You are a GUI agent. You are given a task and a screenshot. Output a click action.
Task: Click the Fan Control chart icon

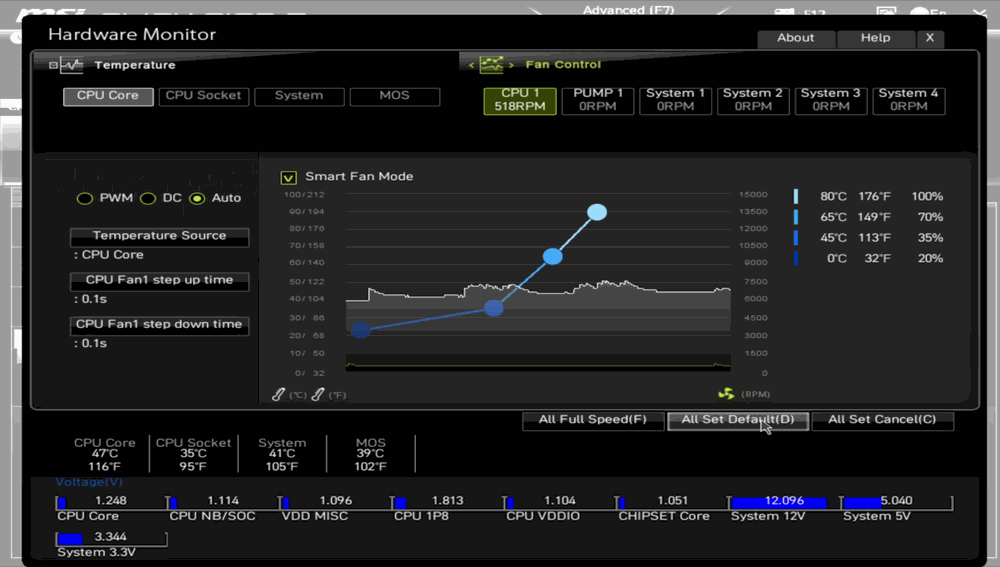coord(491,65)
